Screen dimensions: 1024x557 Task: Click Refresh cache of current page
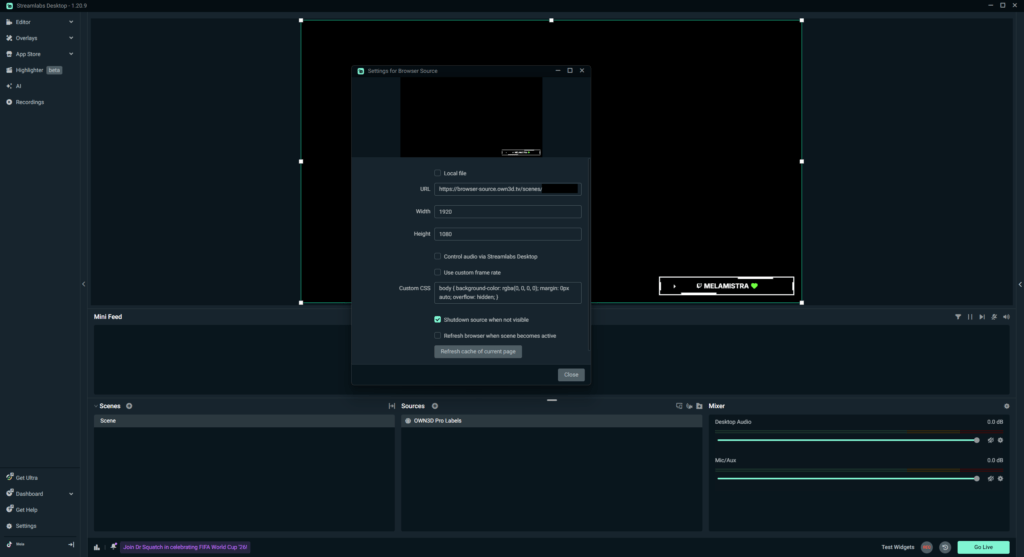(x=478, y=352)
